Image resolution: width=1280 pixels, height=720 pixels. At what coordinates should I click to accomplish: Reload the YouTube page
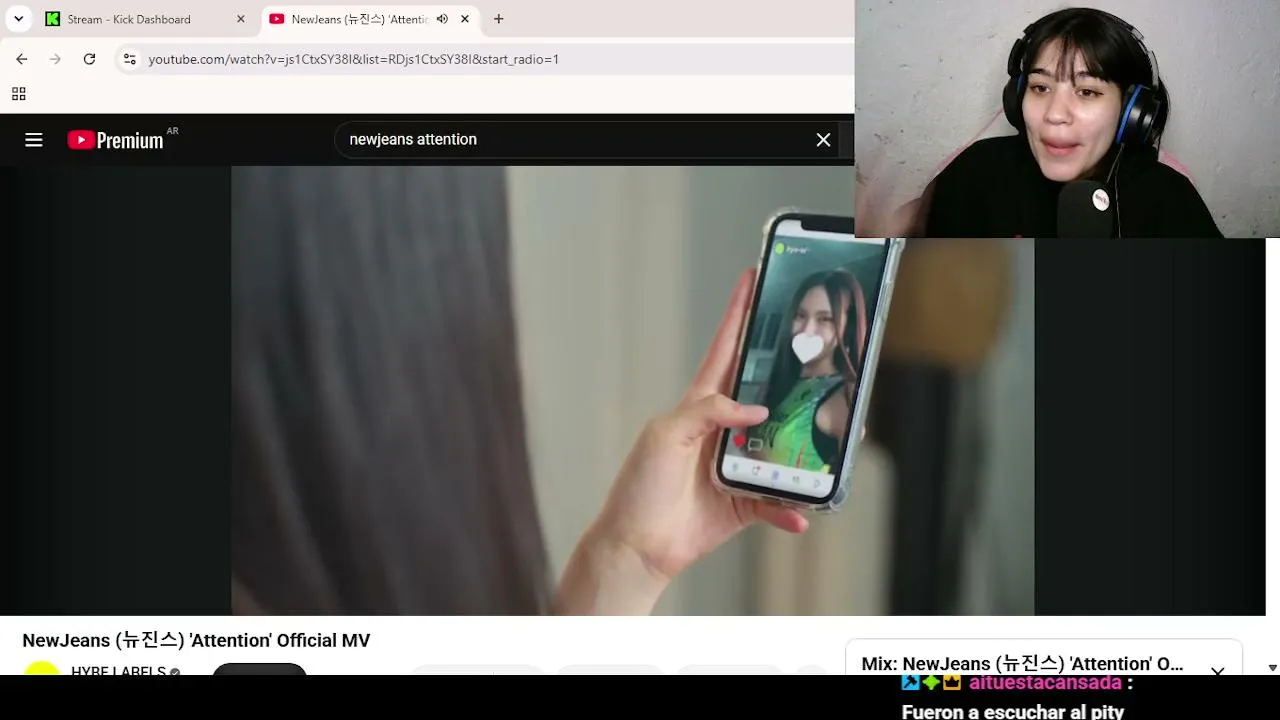tap(89, 59)
